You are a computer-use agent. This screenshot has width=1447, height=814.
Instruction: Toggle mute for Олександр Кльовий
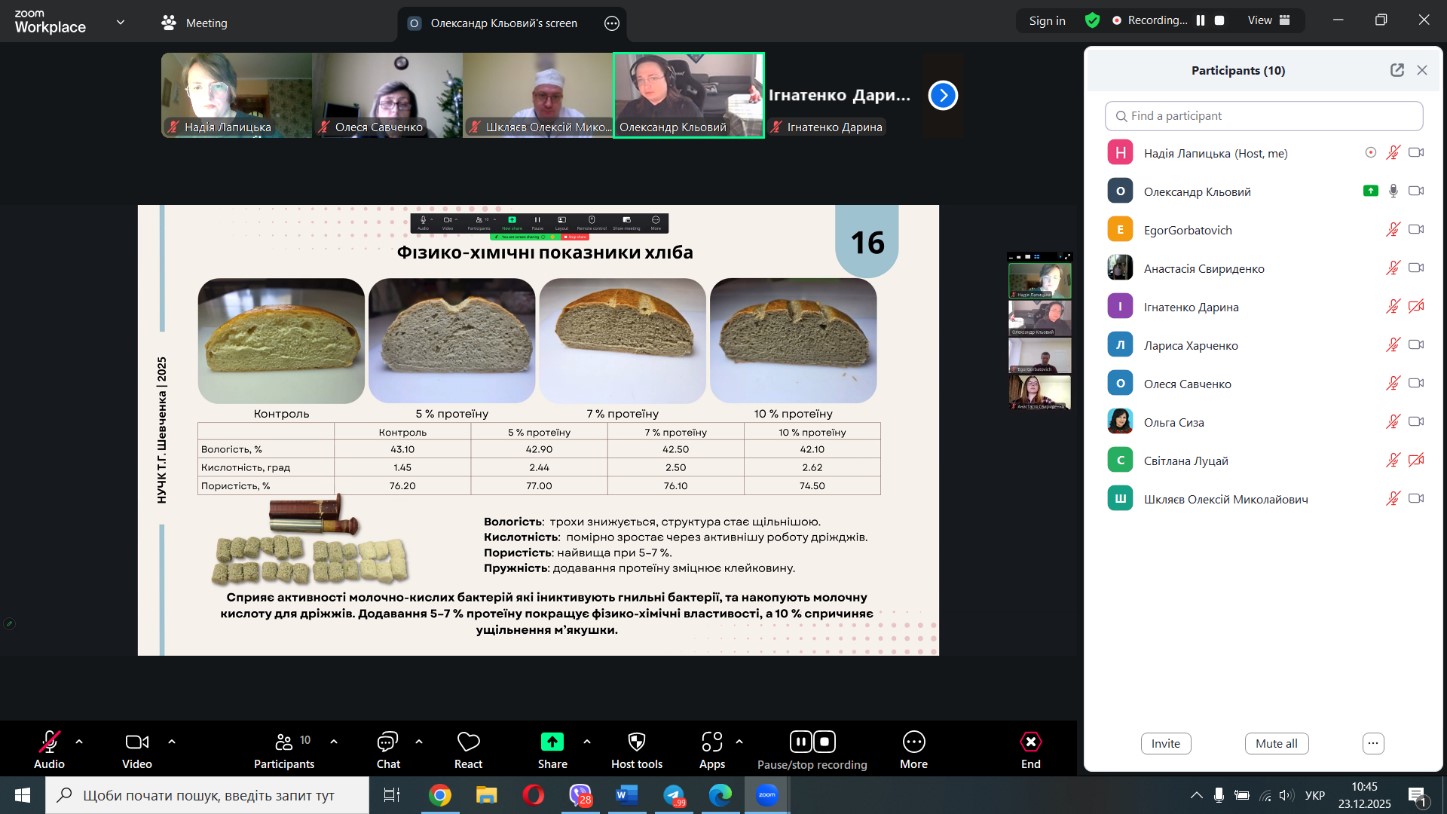1393,191
